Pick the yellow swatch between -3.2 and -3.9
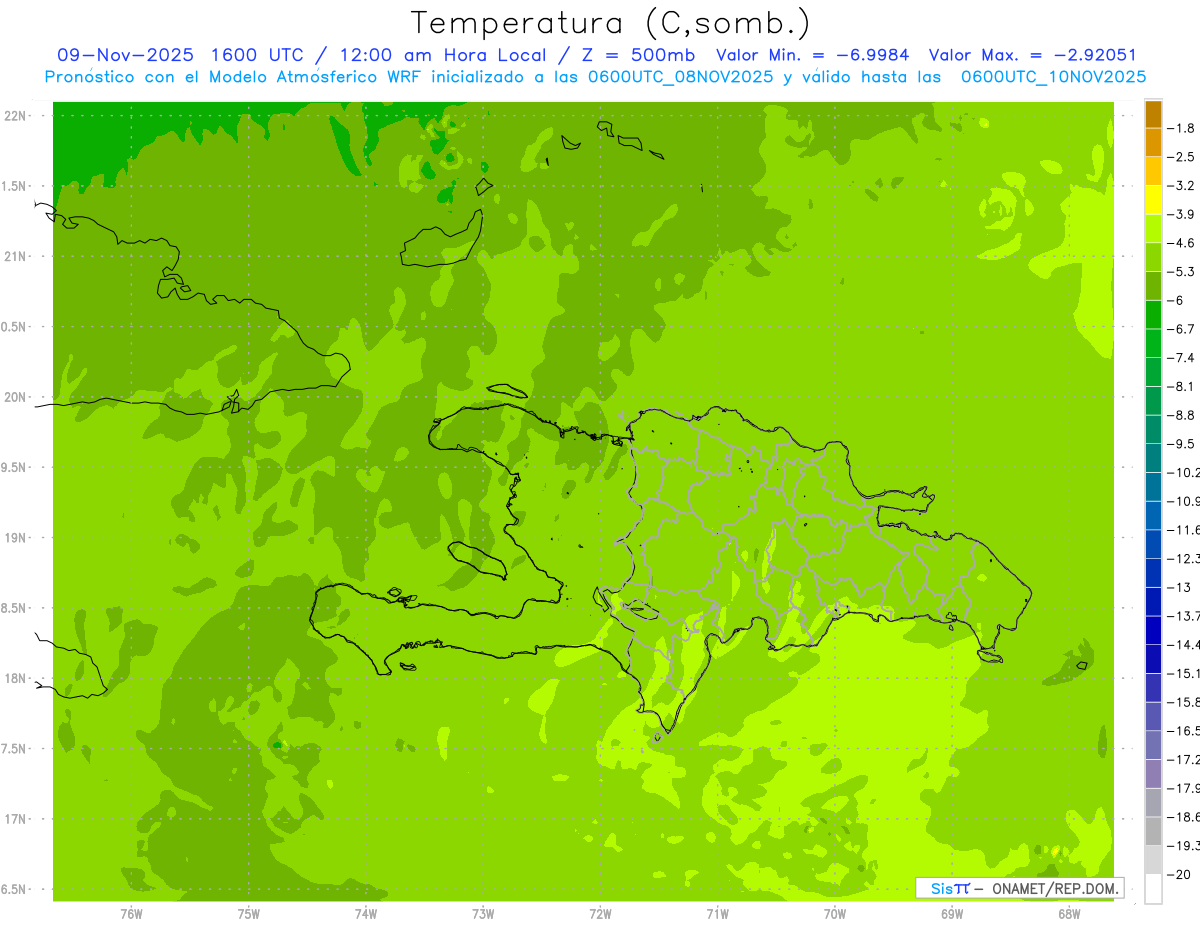The height and width of the screenshot is (927, 1200). click(x=1153, y=200)
